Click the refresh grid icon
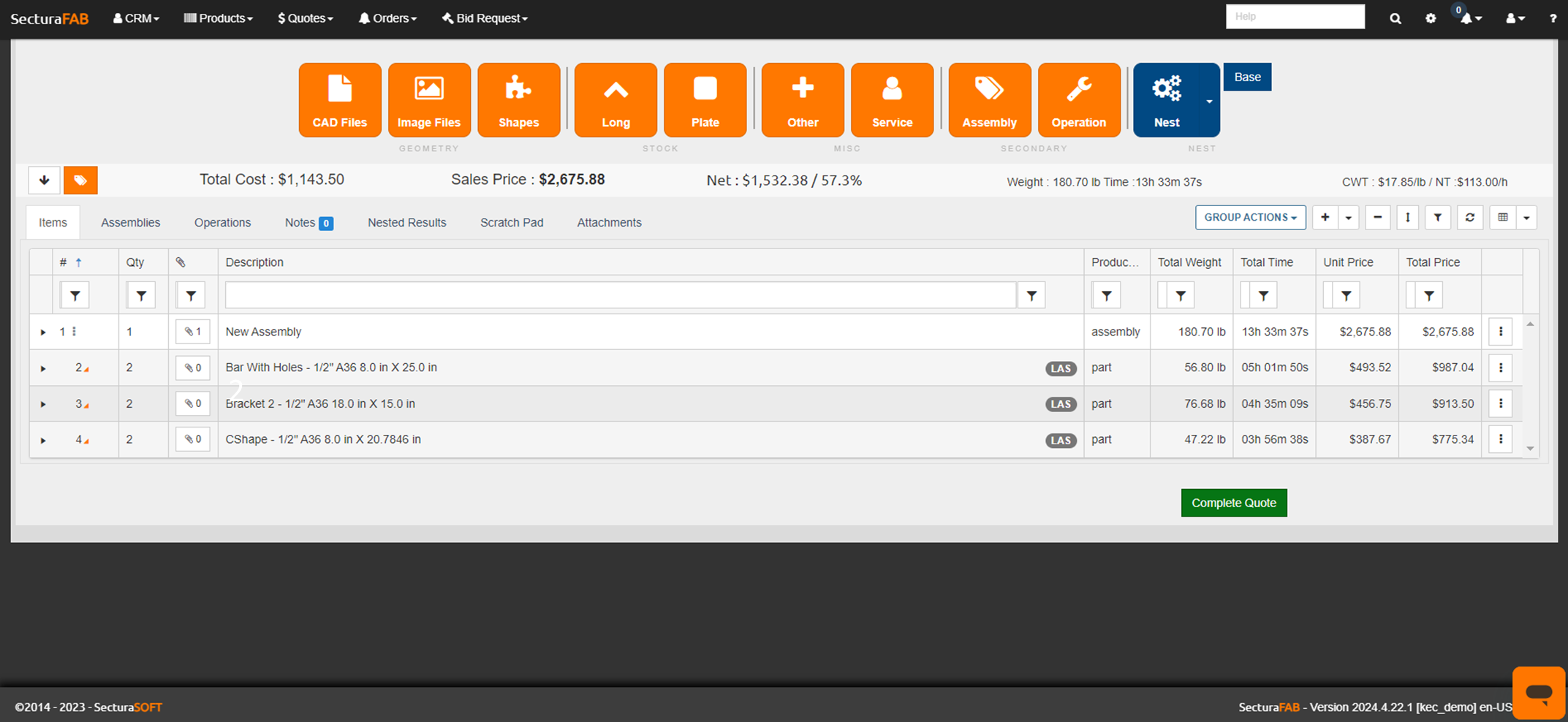 coord(1469,218)
